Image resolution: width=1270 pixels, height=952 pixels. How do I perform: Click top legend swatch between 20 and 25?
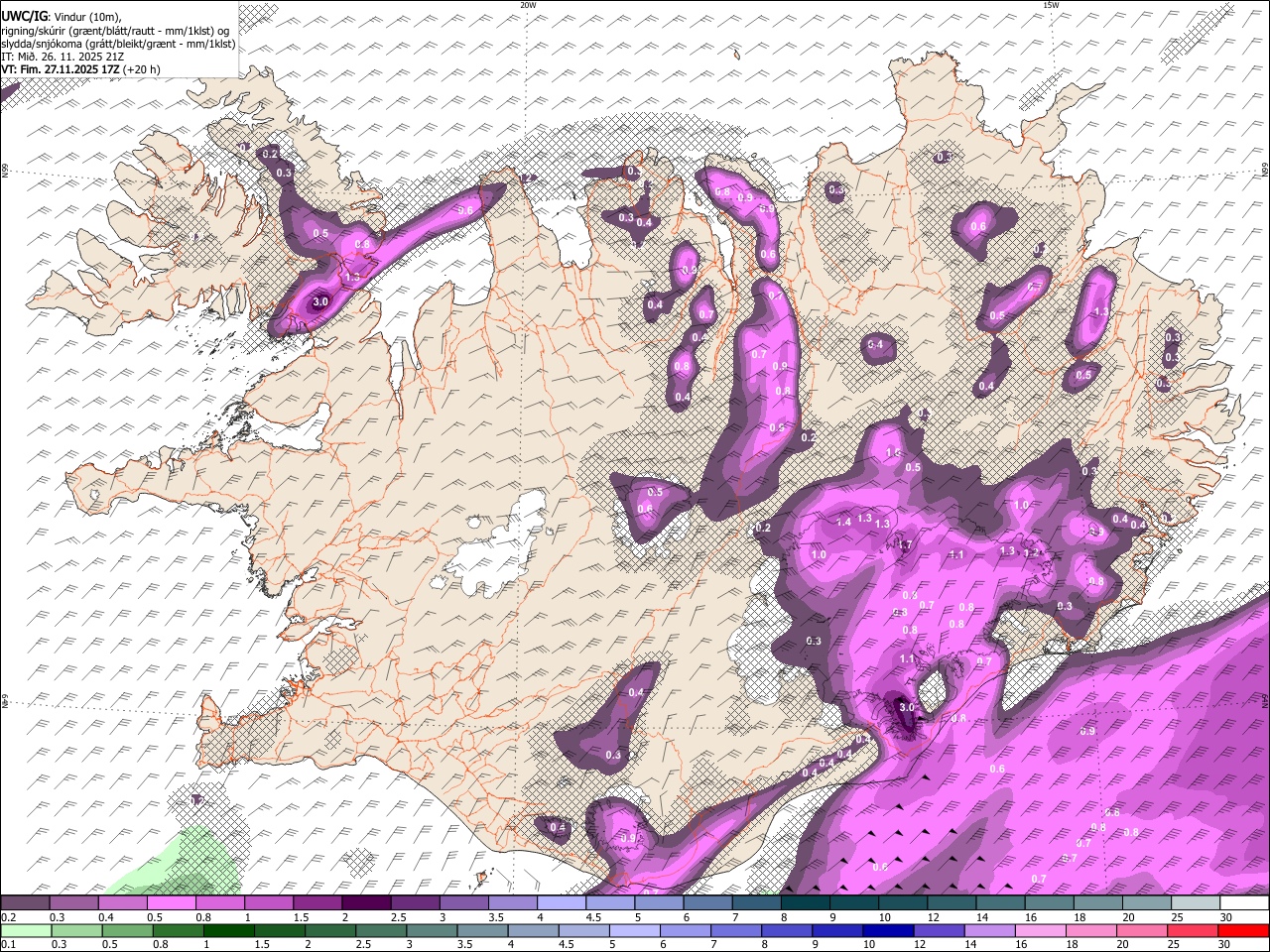(x=1147, y=902)
